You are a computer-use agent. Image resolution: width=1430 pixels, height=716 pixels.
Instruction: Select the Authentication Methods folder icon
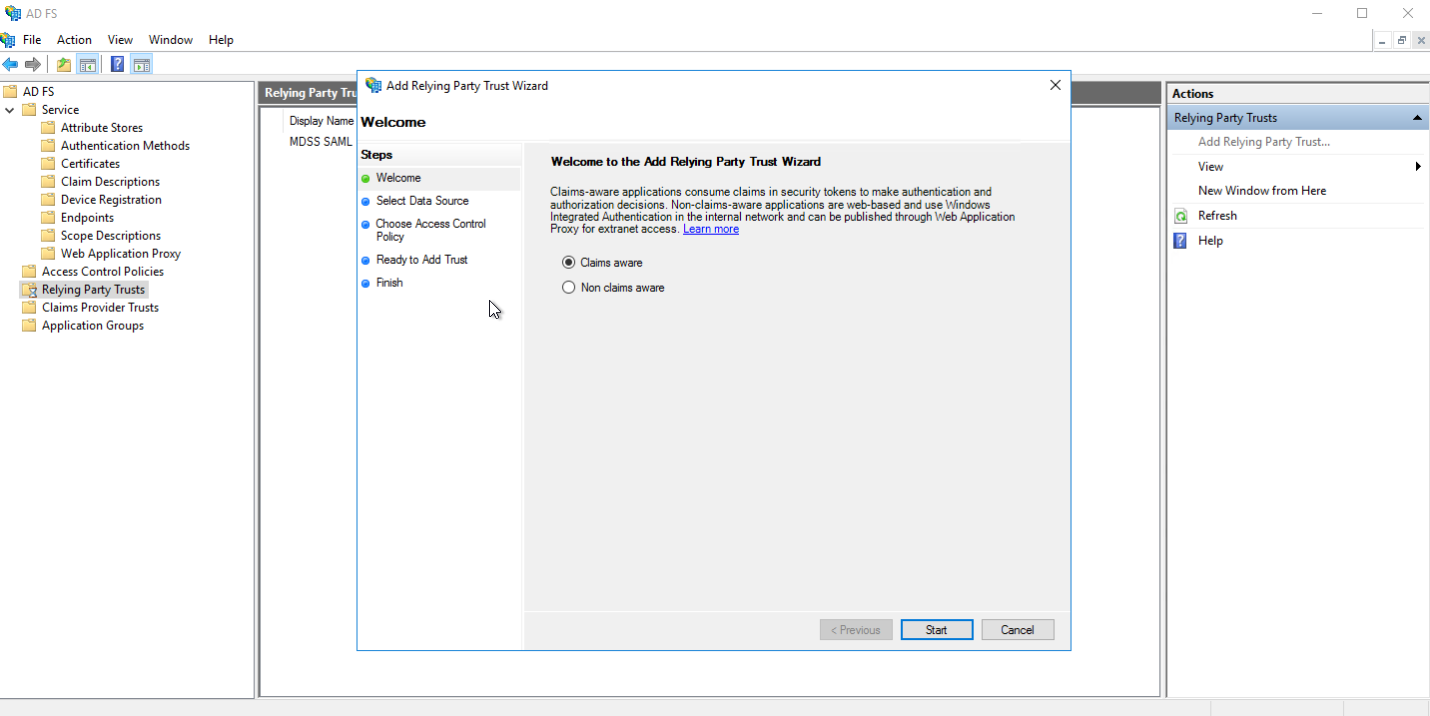pyautogui.click(x=48, y=146)
